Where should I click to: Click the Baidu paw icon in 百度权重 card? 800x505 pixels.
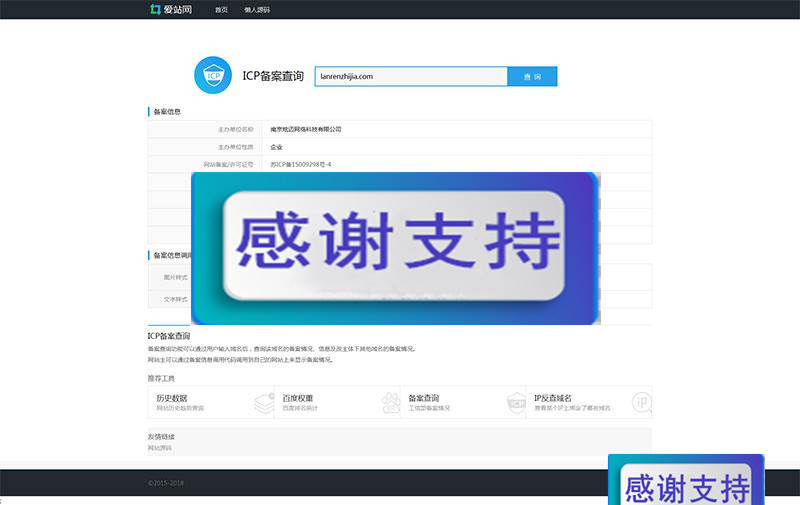(x=390, y=403)
